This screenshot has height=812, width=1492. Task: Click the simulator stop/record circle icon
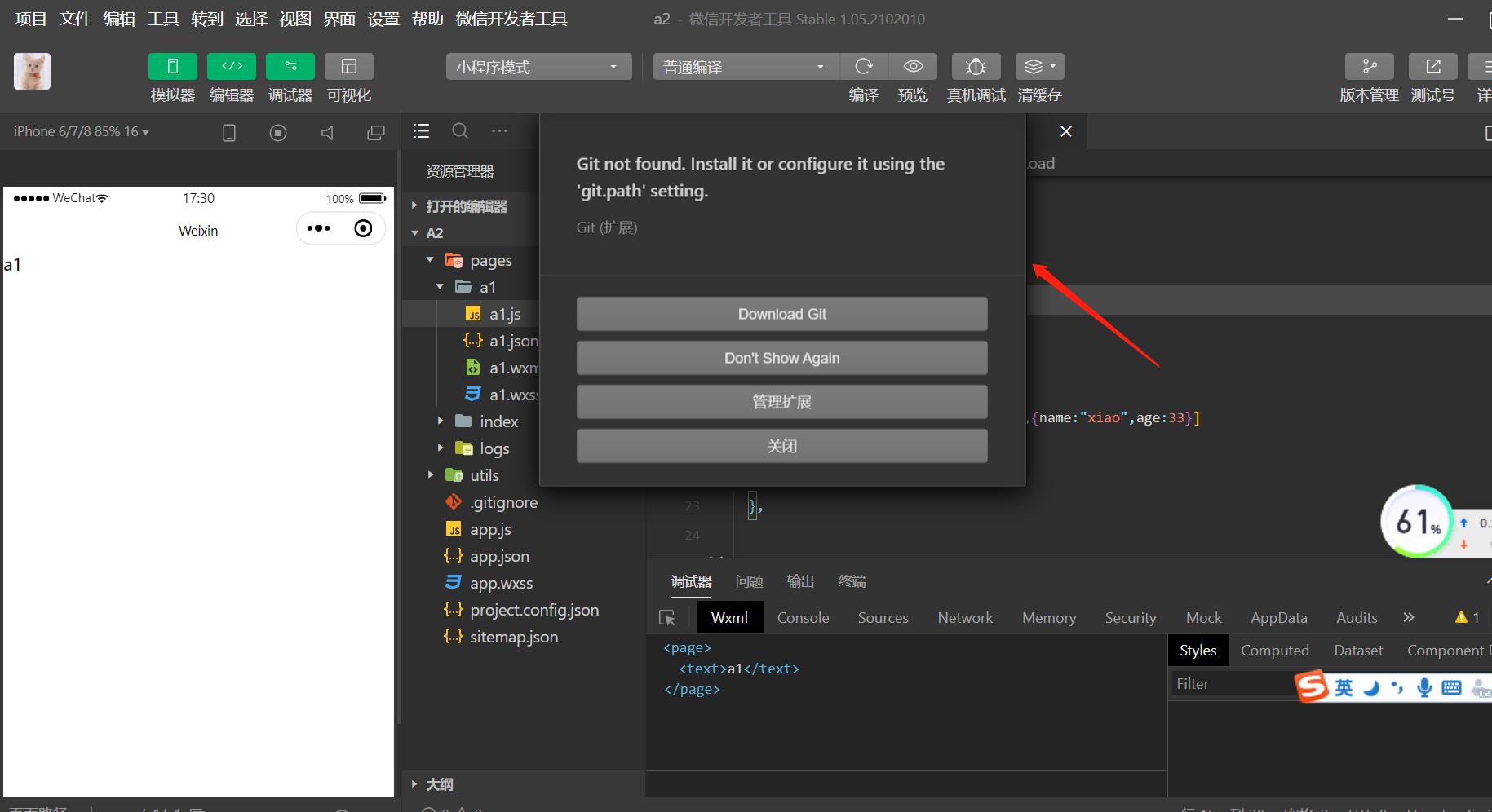coord(278,132)
